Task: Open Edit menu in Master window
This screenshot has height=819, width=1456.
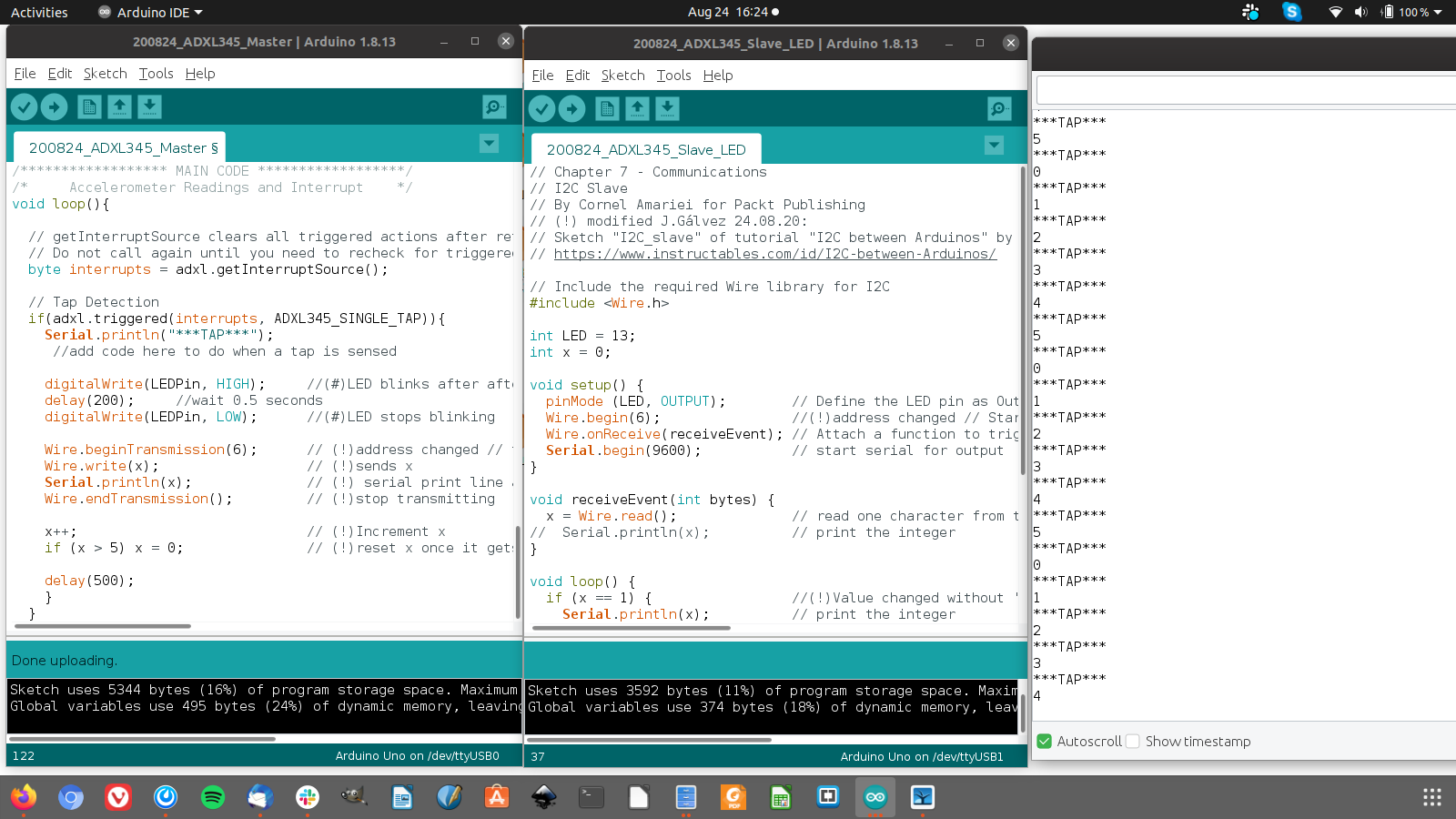Action: coord(60,74)
